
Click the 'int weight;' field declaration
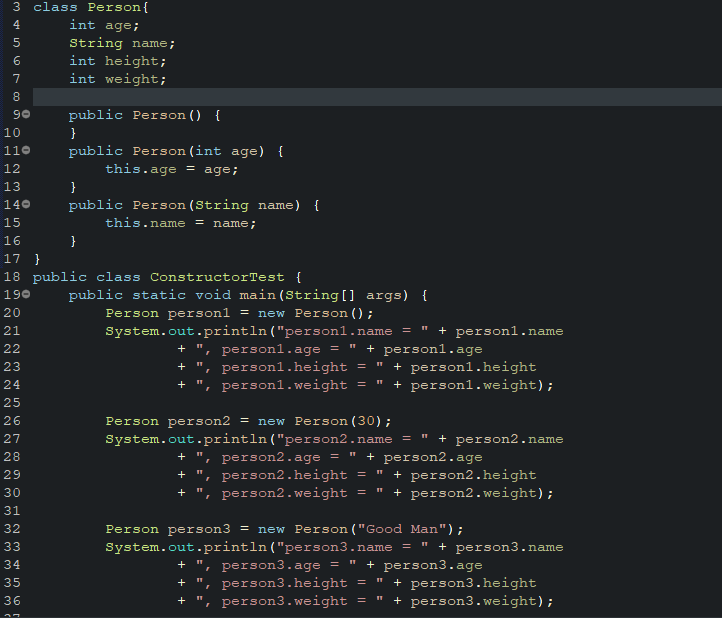(x=117, y=79)
